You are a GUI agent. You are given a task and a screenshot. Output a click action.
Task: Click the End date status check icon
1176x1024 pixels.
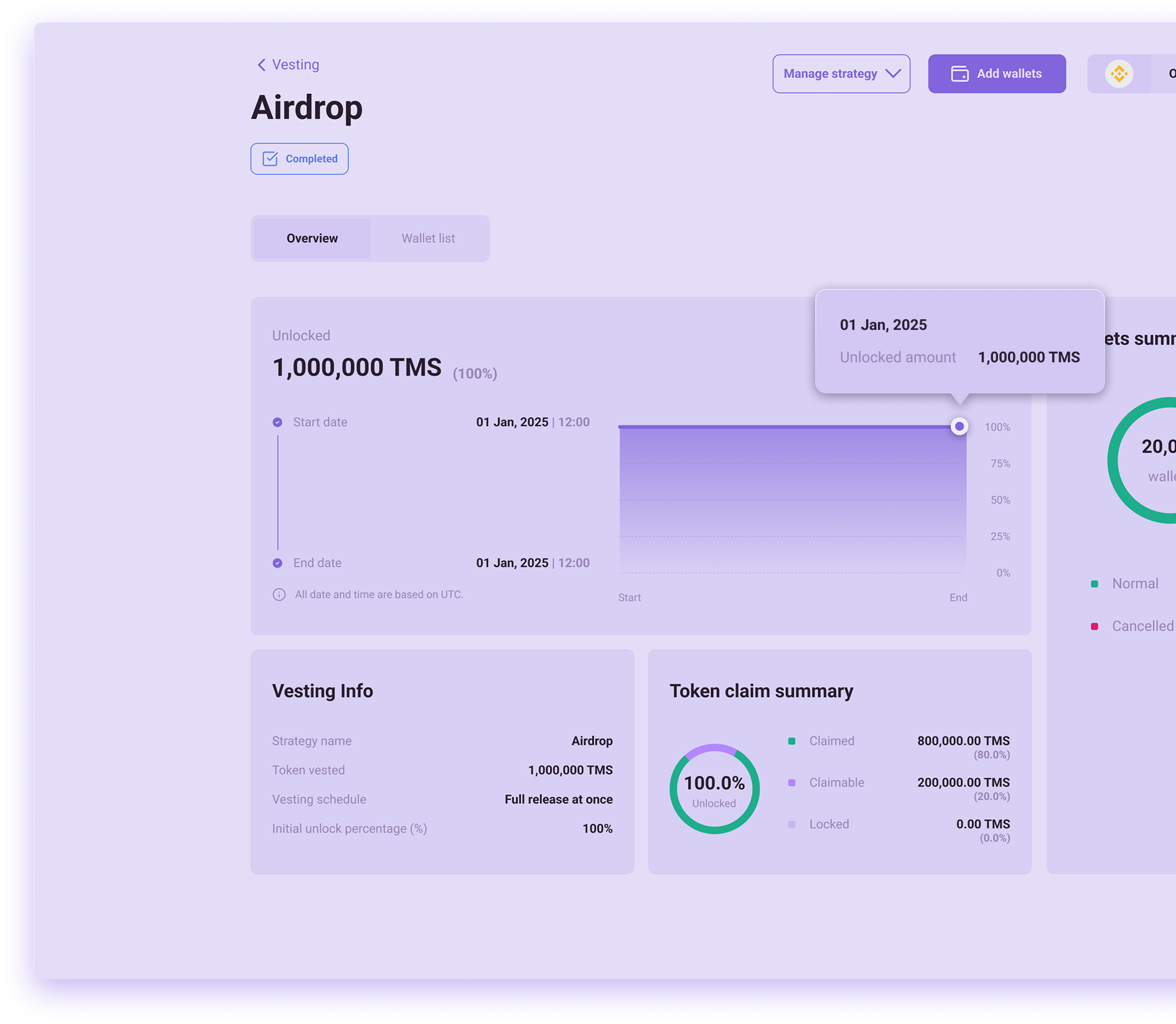278,563
